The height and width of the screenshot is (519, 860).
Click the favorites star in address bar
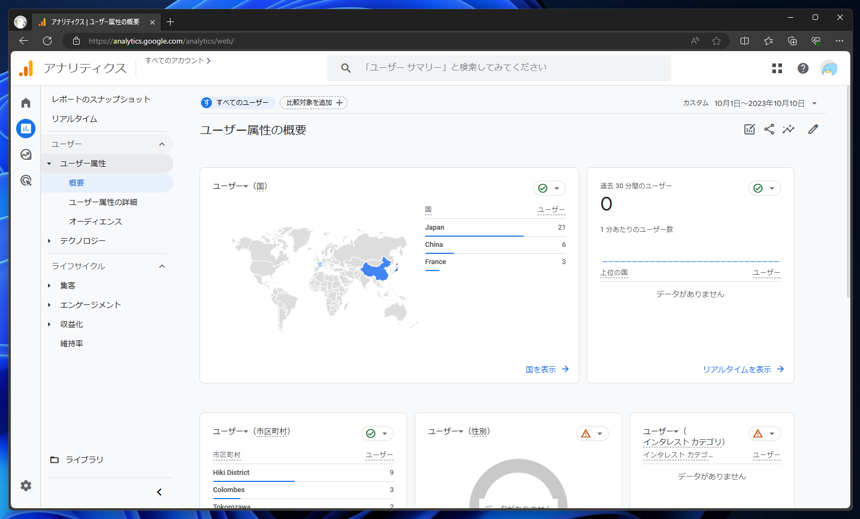pyautogui.click(x=716, y=41)
